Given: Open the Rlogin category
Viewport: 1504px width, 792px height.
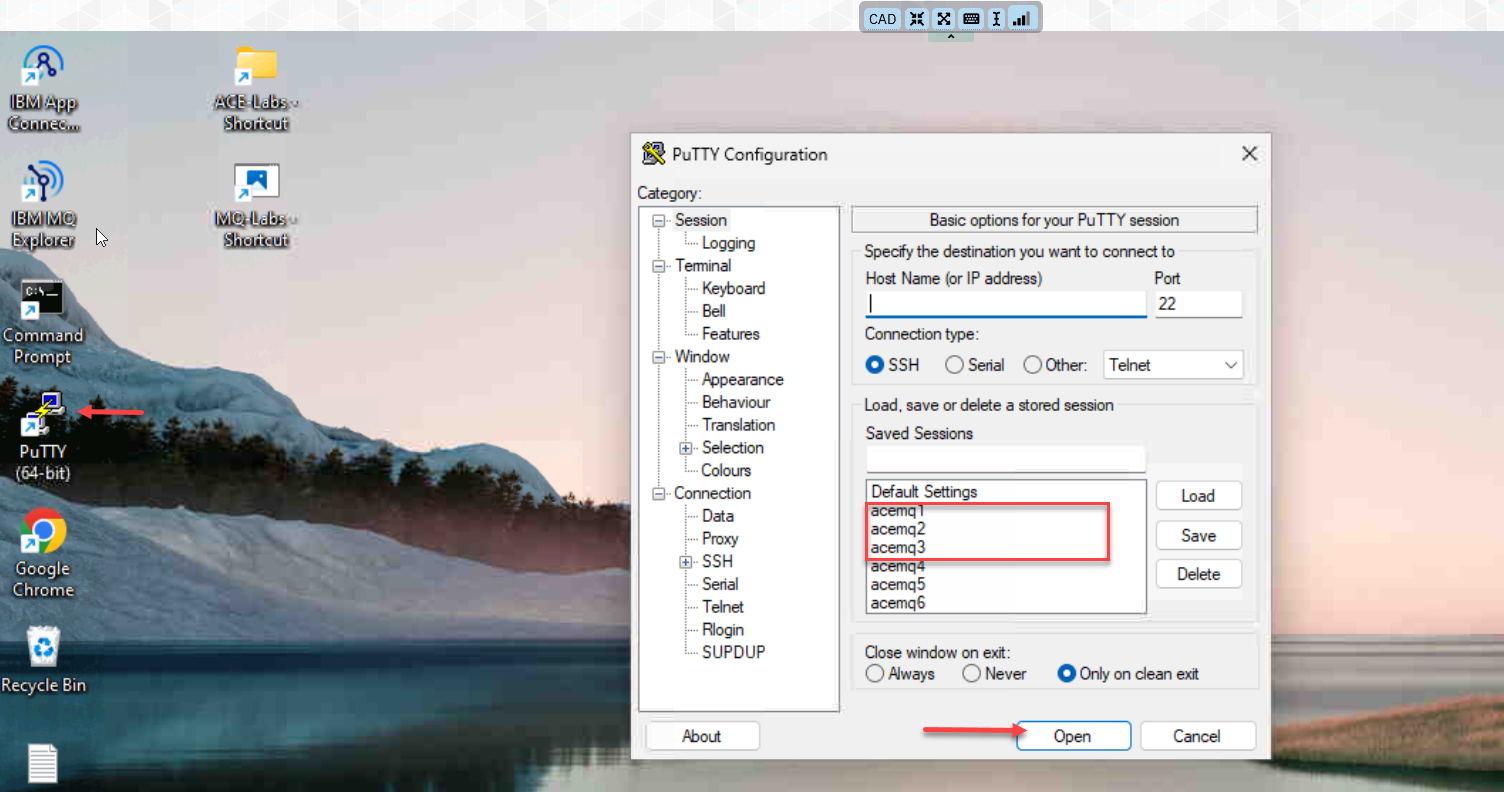Looking at the screenshot, I should pyautogui.click(x=723, y=630).
